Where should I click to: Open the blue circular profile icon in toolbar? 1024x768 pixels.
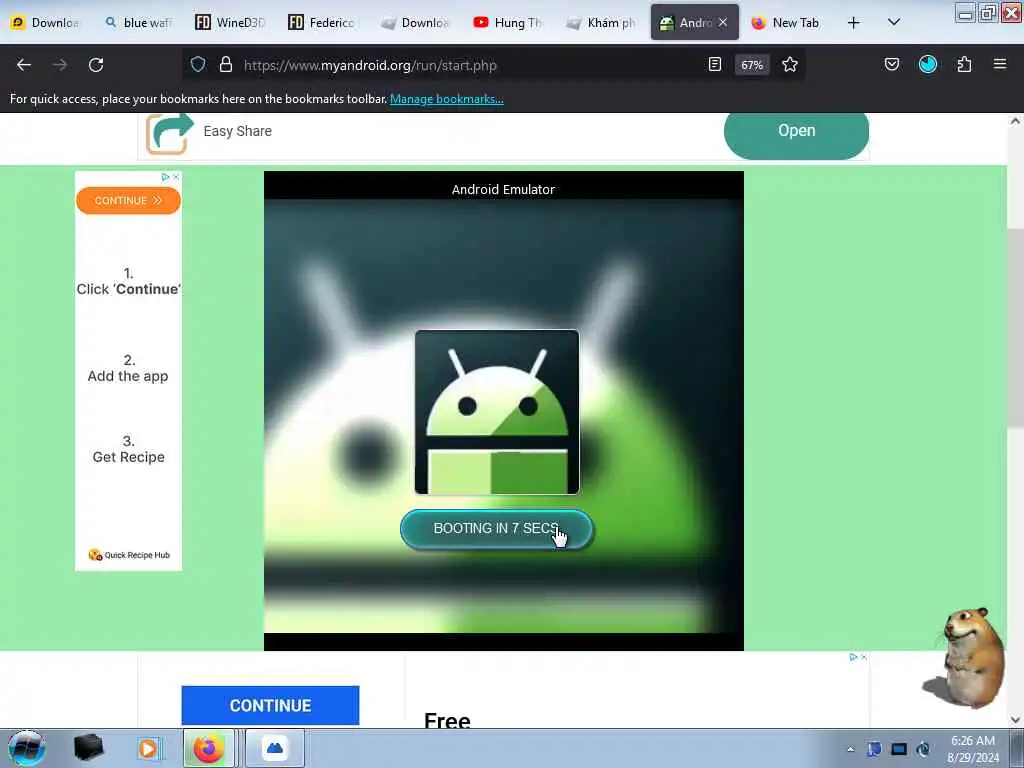point(928,64)
